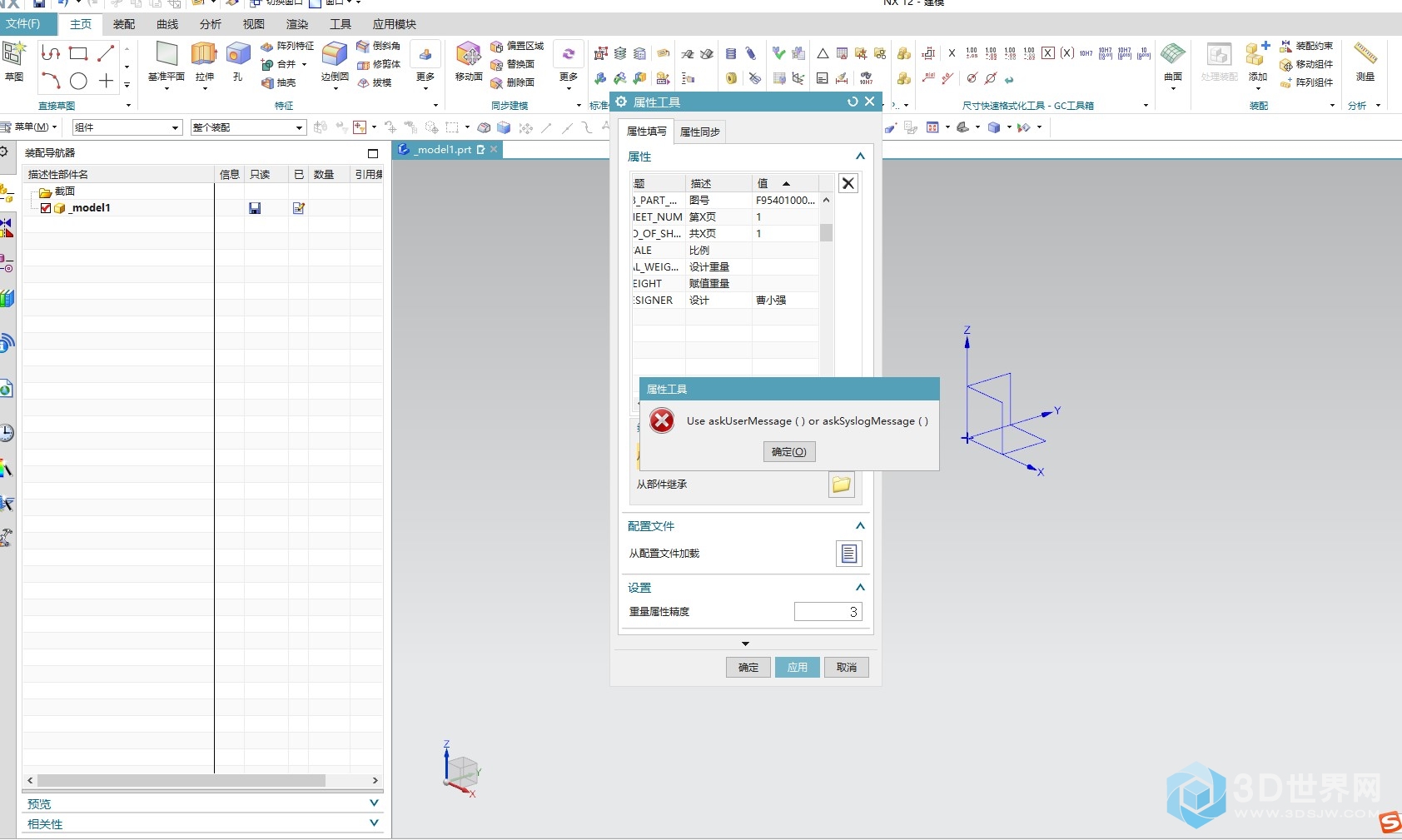Expand the 相关性 panel

[x=374, y=823]
